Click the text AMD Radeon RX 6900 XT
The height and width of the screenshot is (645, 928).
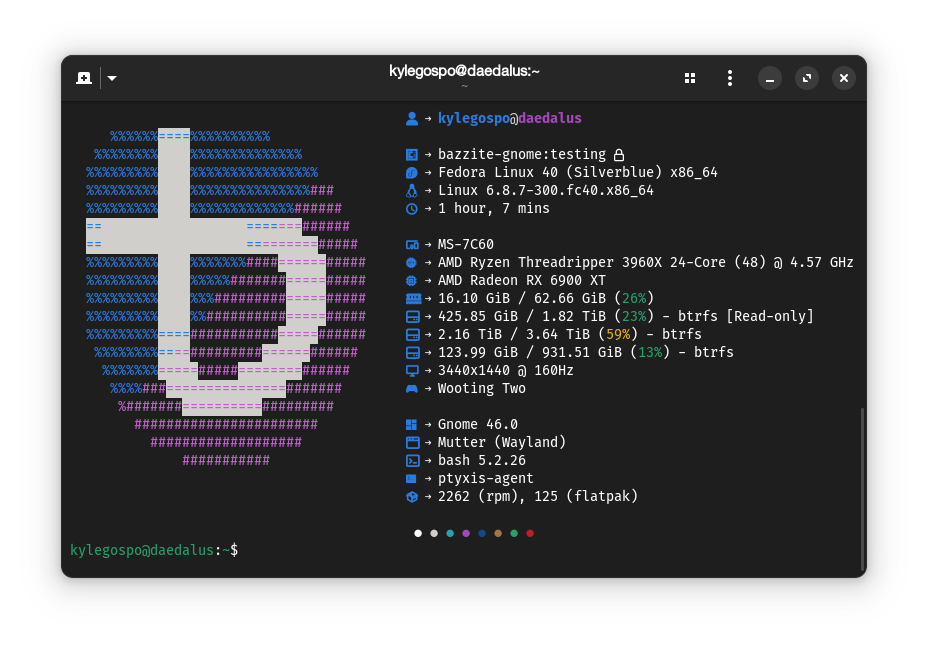[522, 280]
